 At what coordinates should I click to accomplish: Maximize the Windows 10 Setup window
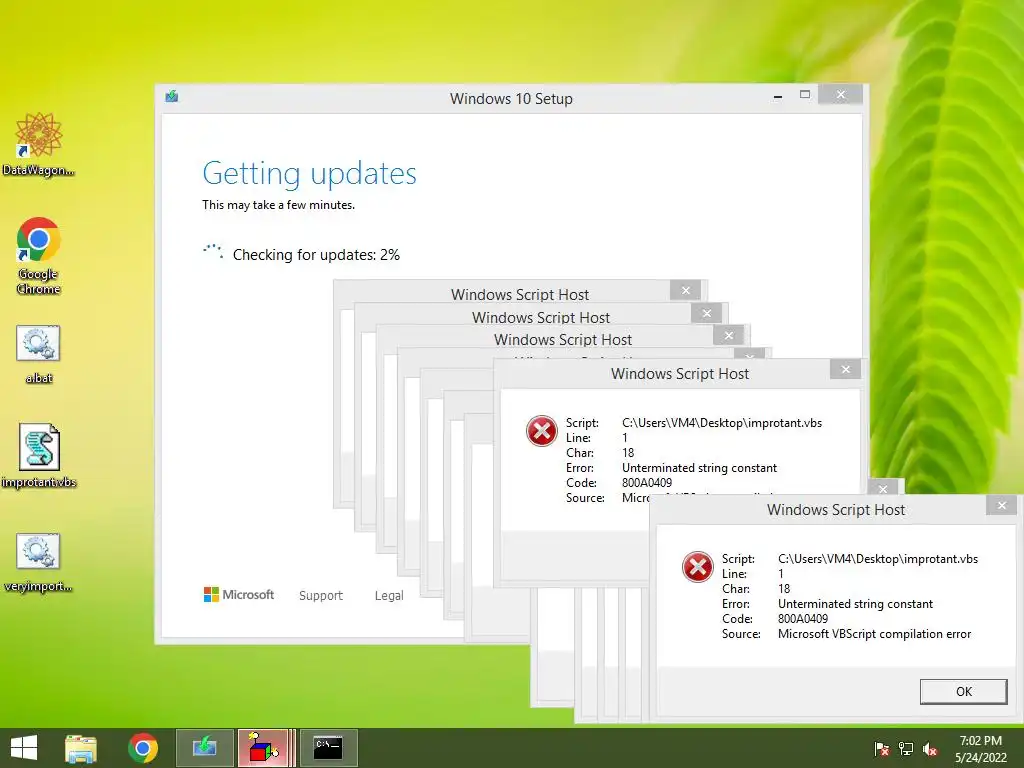tap(805, 95)
